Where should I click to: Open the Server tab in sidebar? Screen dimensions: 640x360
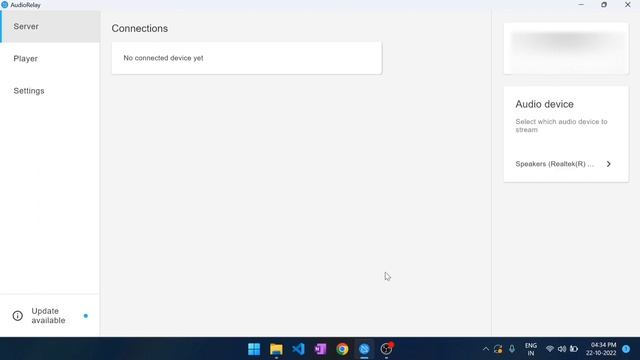click(50, 27)
